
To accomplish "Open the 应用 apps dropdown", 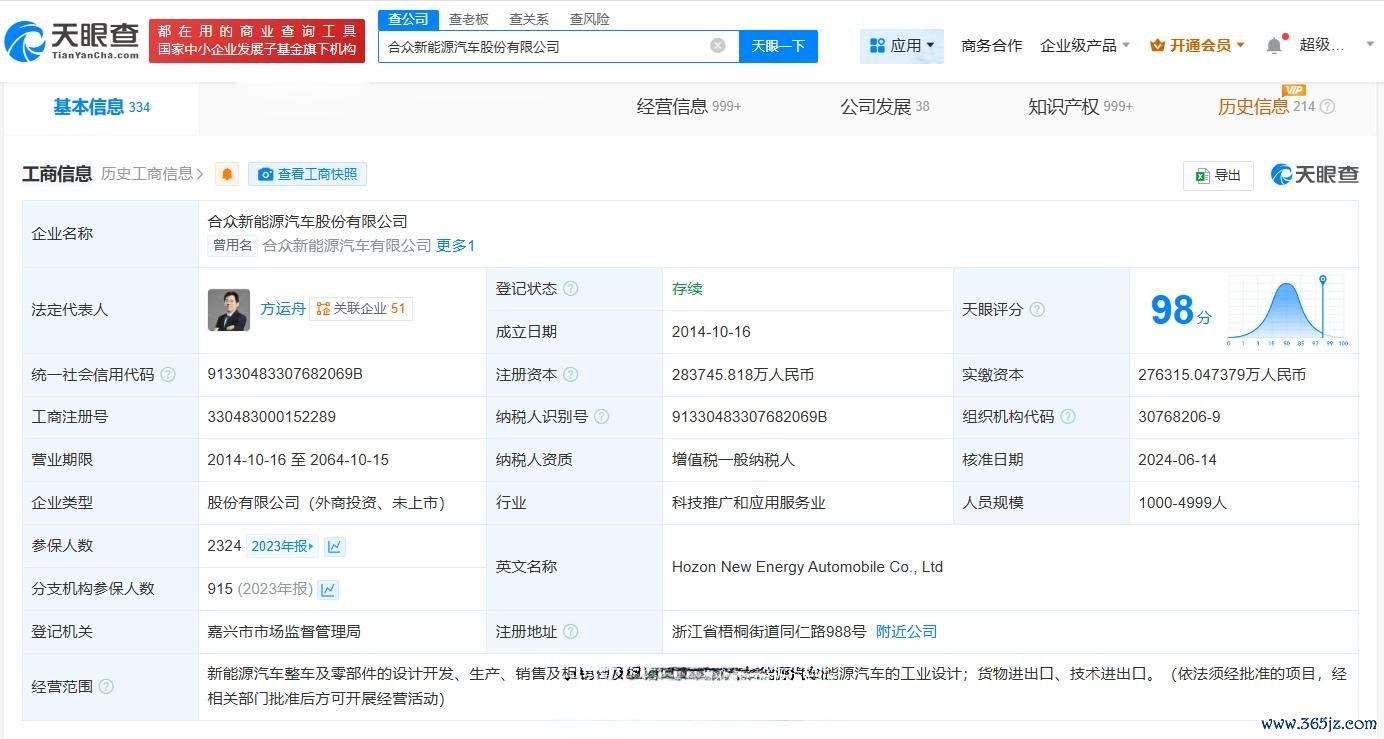I will pos(902,46).
